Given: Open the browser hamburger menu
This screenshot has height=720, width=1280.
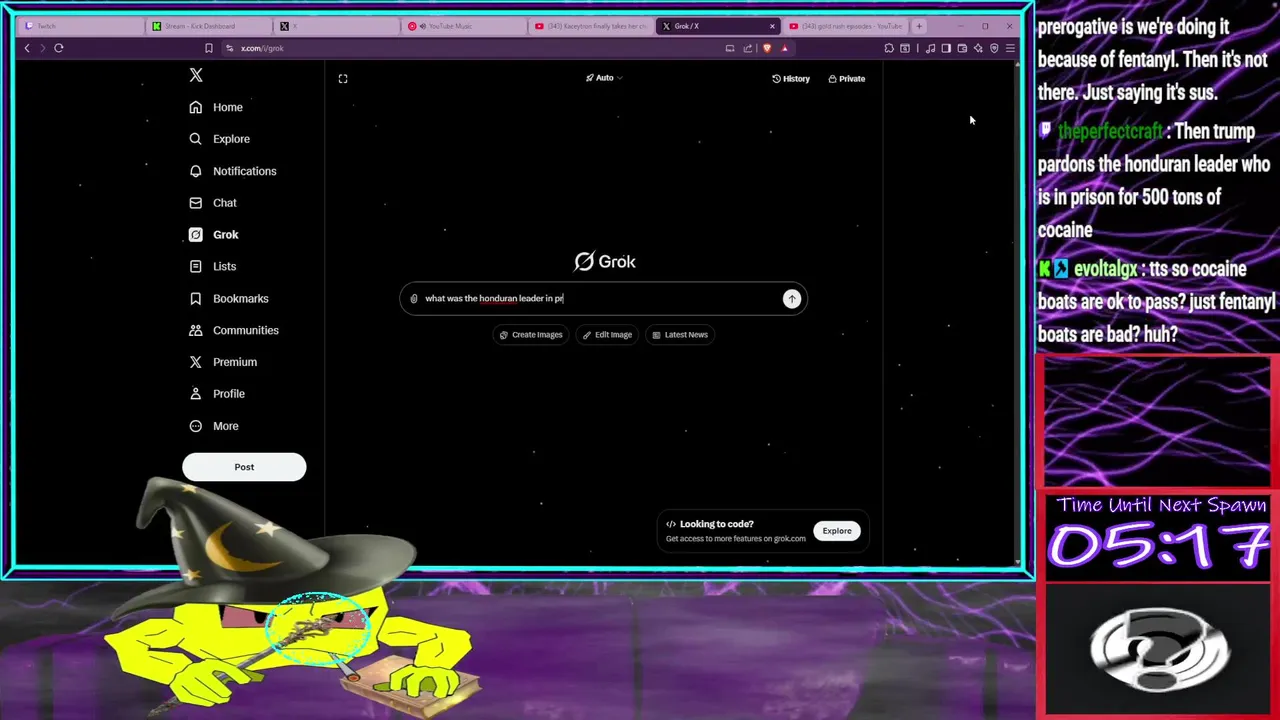Looking at the screenshot, I should (1010, 48).
